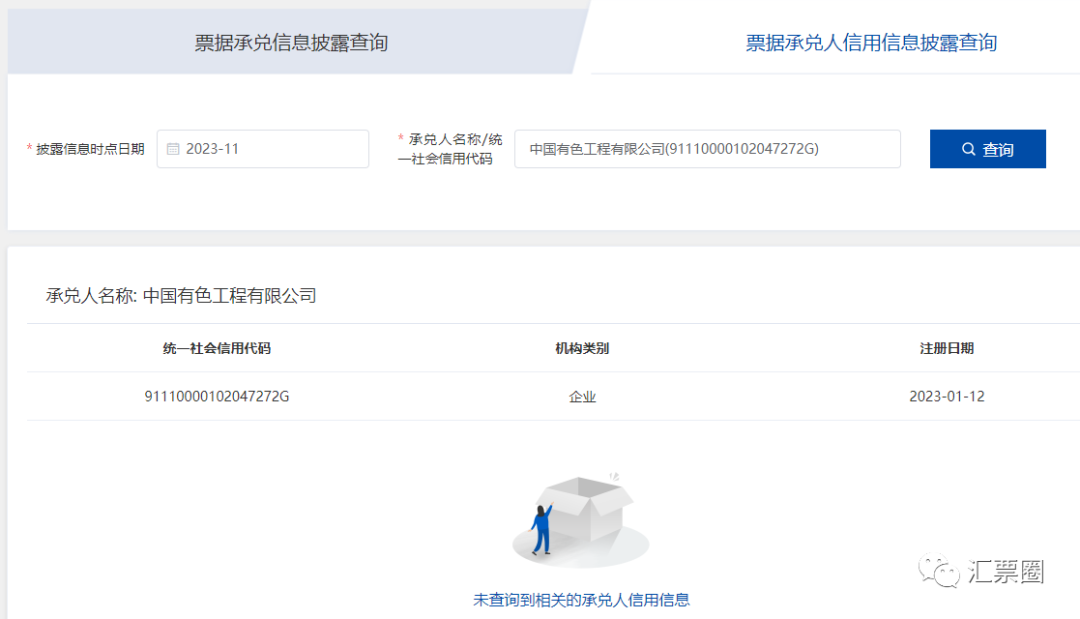Focus the 承兑人名称 input field
The width and height of the screenshot is (1080, 619).
coord(707,149)
